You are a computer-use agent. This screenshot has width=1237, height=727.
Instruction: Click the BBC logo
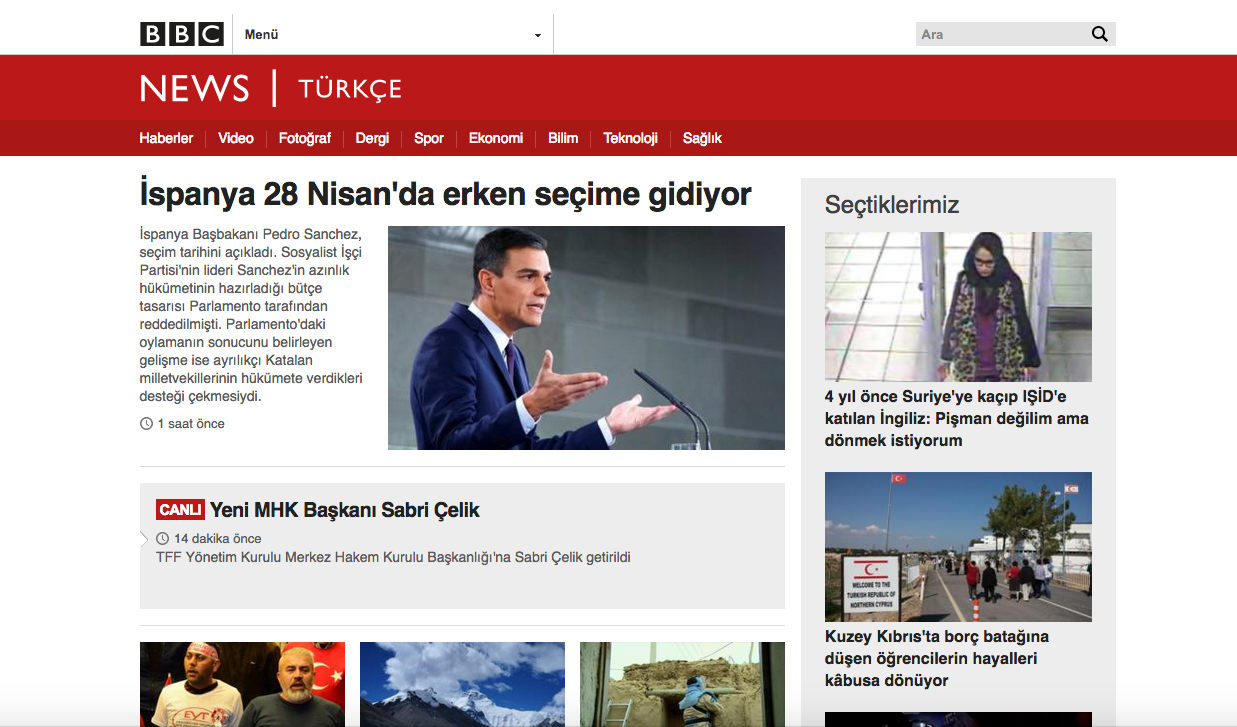click(x=181, y=32)
